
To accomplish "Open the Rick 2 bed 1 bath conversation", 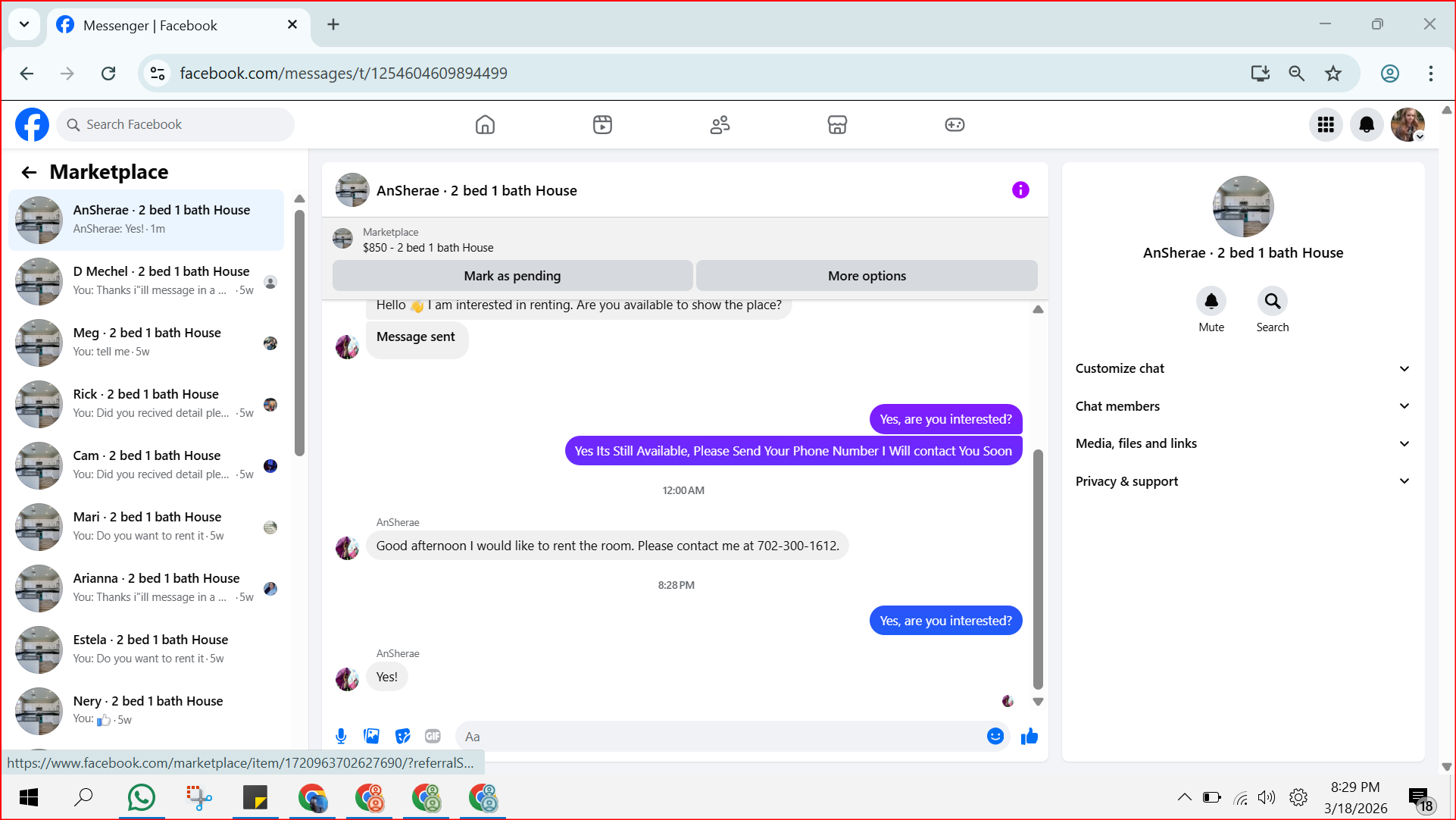I will [146, 404].
